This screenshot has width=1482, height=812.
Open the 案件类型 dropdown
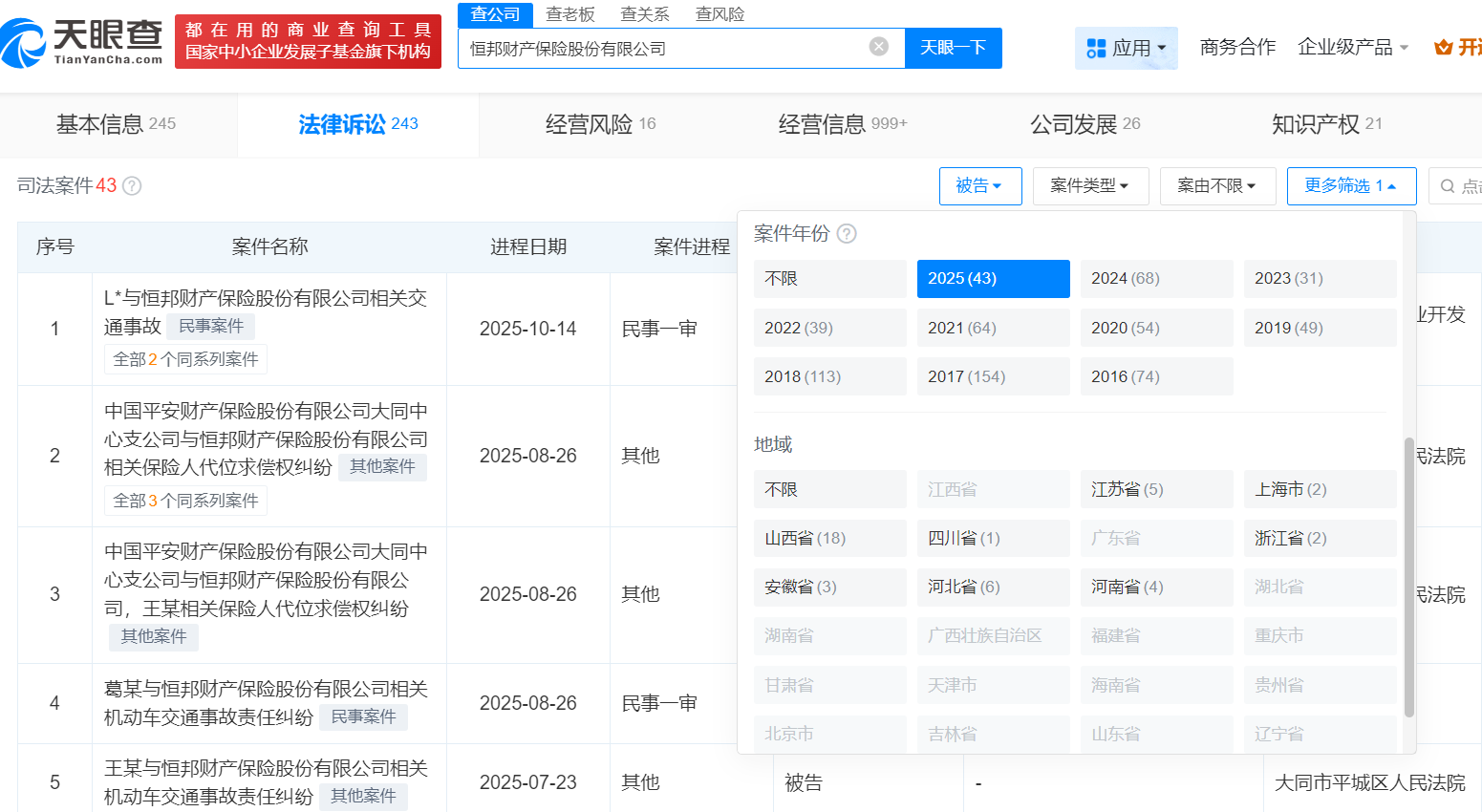tap(1090, 186)
